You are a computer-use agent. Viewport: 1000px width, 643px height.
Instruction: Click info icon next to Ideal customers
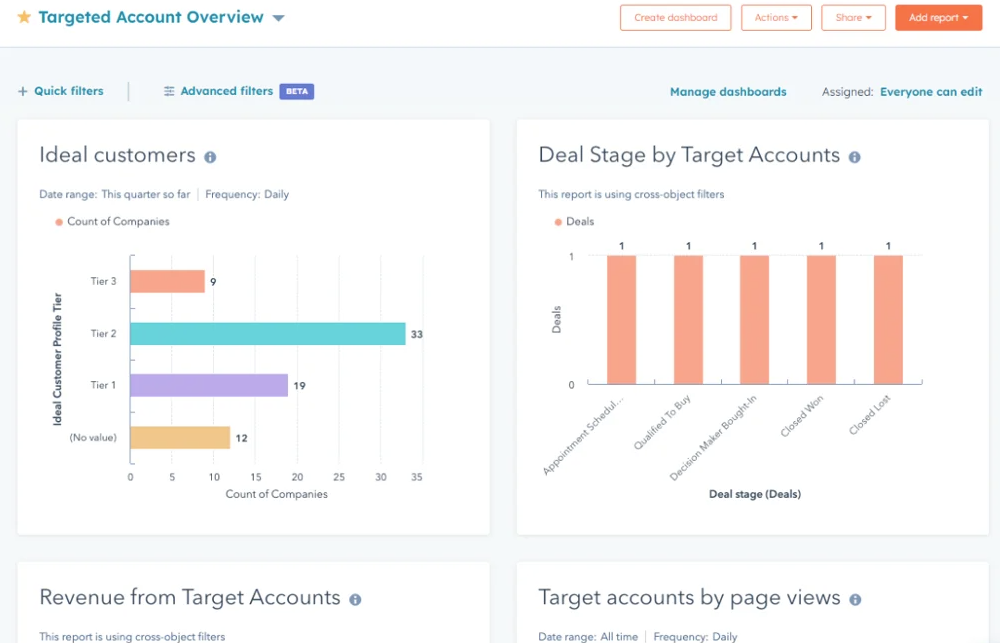coord(210,157)
